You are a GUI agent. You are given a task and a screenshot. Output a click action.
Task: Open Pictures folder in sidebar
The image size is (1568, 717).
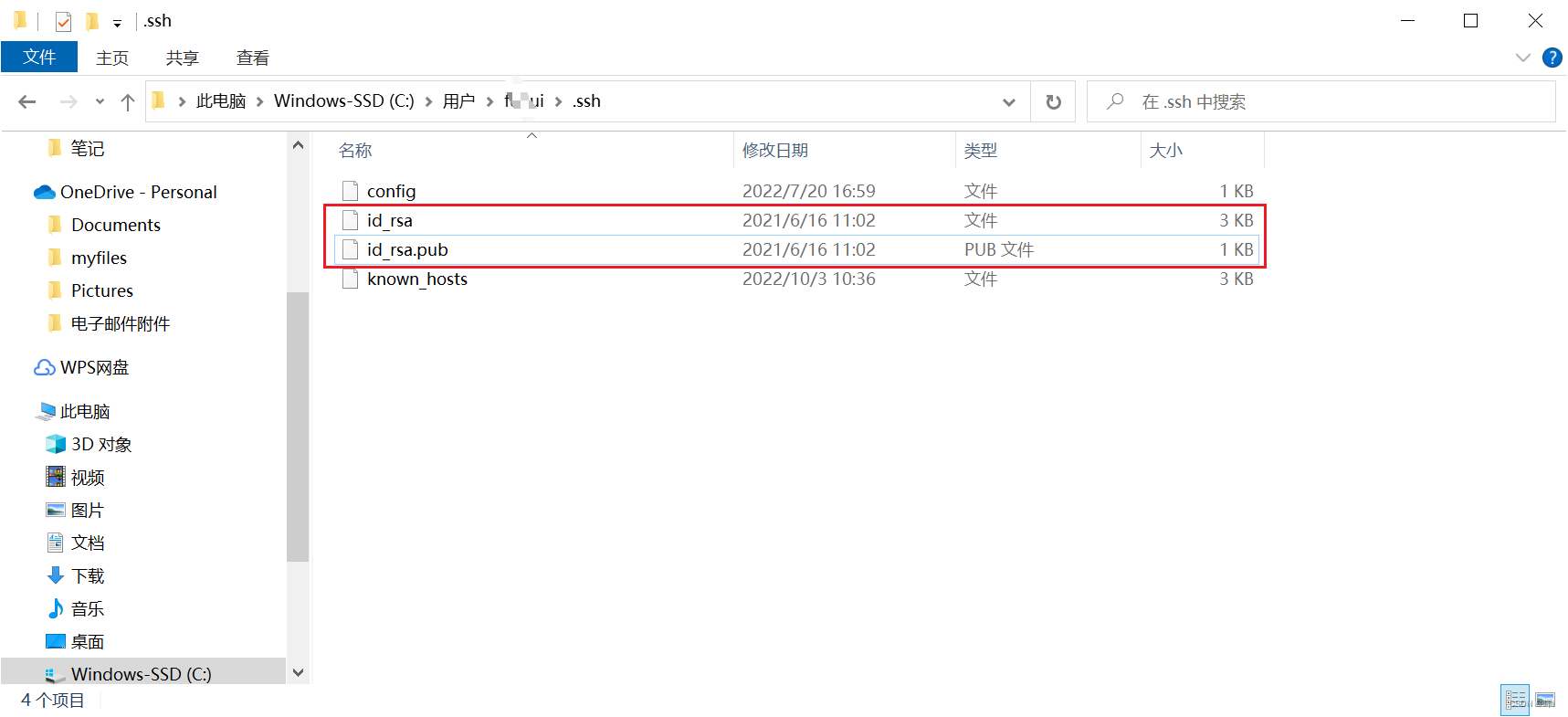[x=102, y=290]
